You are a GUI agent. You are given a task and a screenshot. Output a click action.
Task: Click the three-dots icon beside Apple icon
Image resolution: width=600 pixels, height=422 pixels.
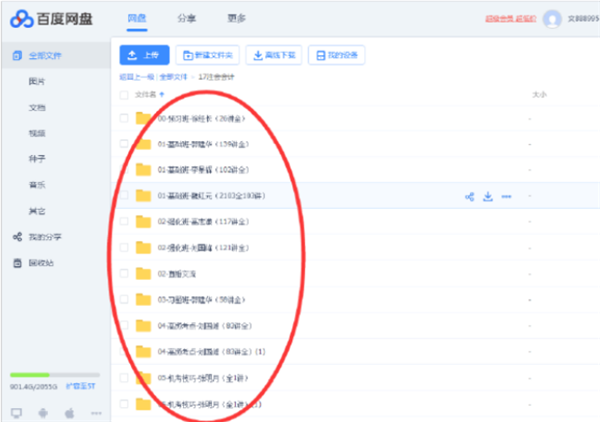96,413
